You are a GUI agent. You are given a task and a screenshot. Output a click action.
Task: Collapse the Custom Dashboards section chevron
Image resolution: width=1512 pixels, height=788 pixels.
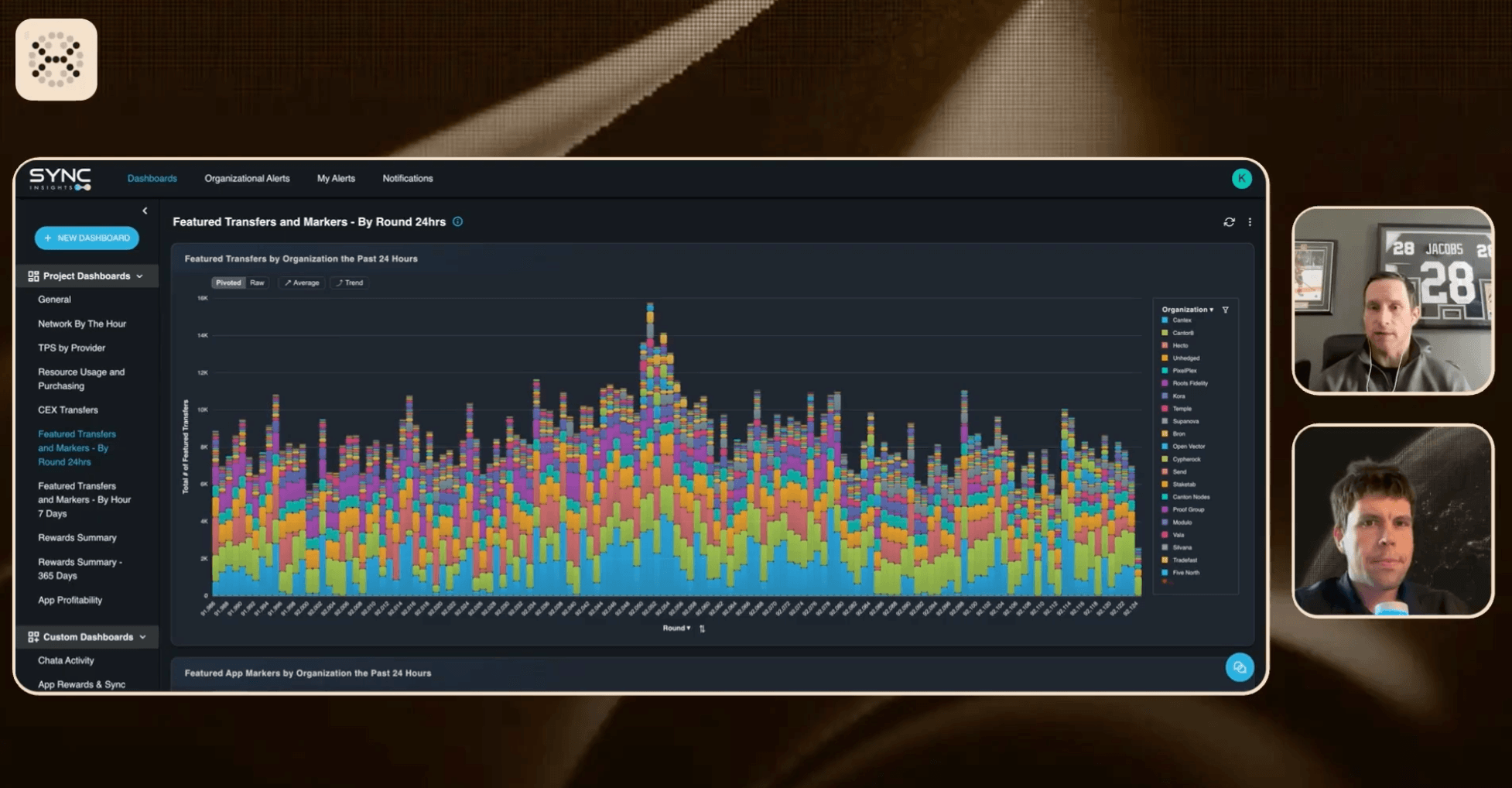[143, 637]
